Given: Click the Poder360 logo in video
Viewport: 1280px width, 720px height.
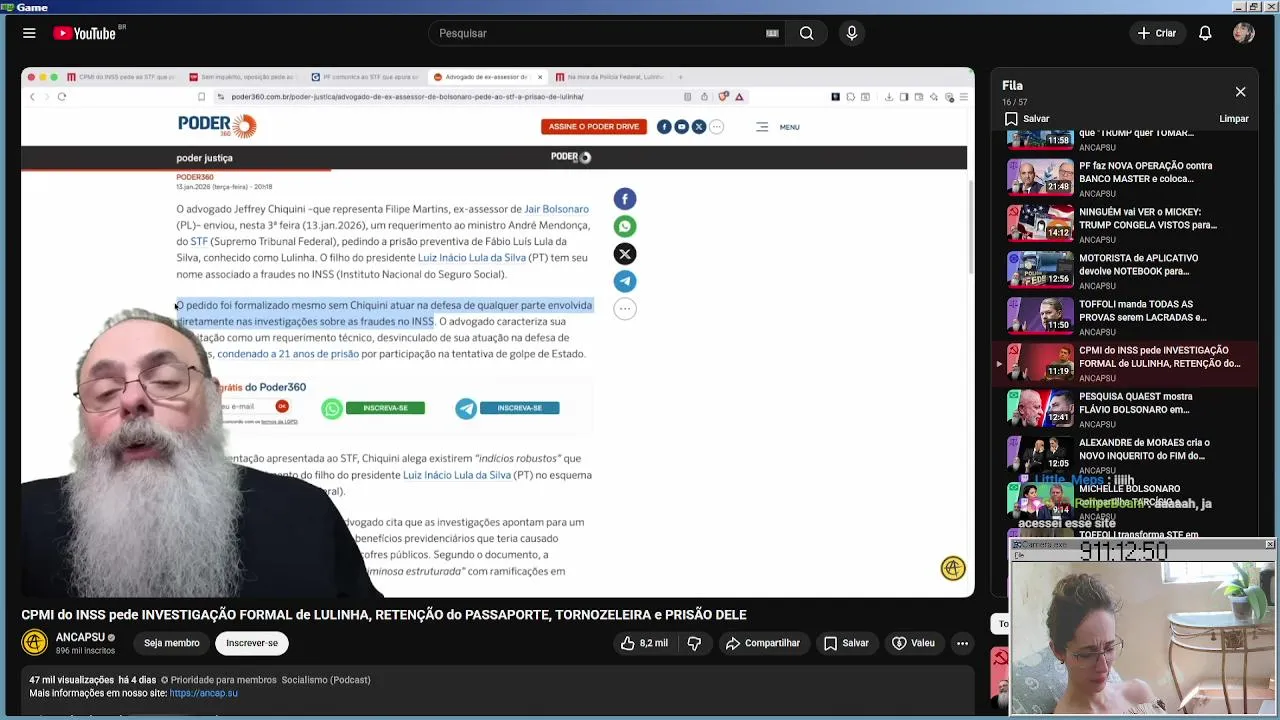Looking at the screenshot, I should tap(217, 125).
